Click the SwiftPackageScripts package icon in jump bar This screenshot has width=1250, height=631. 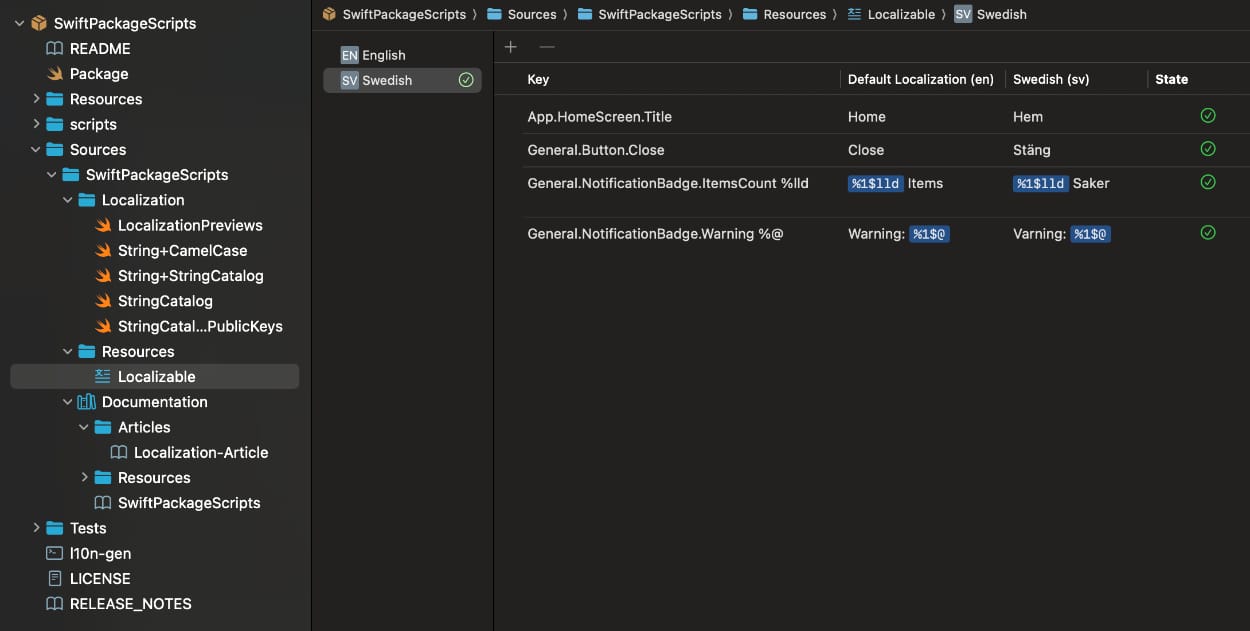(327, 14)
